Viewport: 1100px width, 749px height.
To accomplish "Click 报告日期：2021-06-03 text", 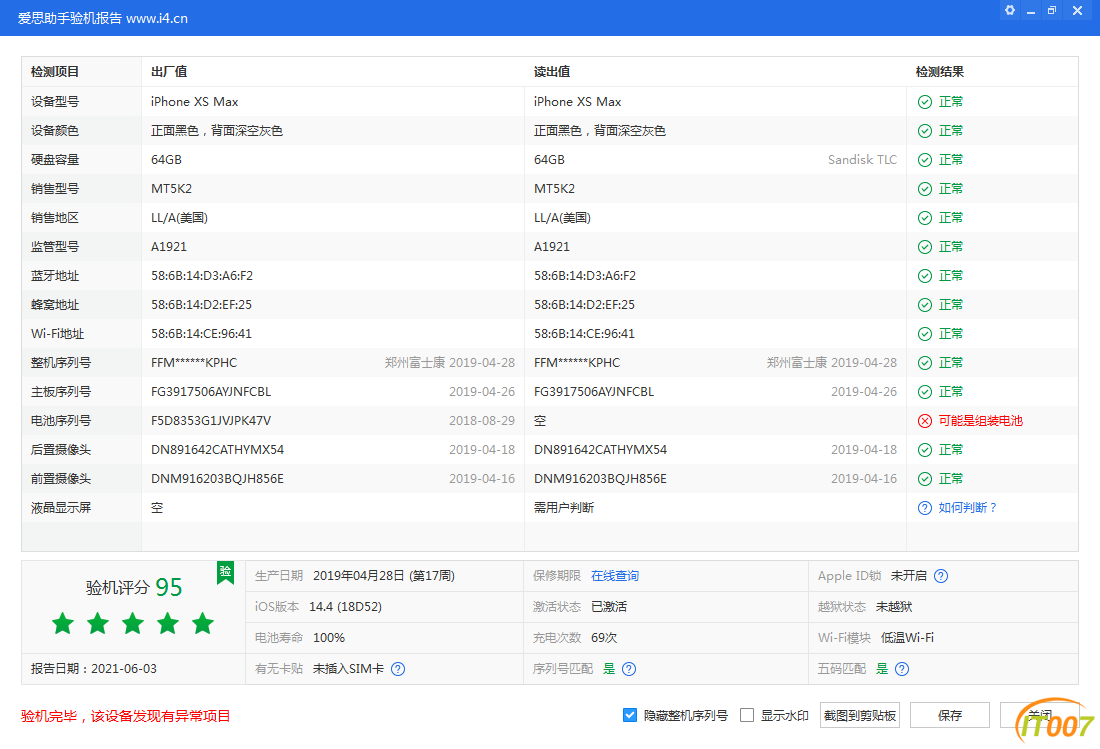I will click(x=94, y=669).
